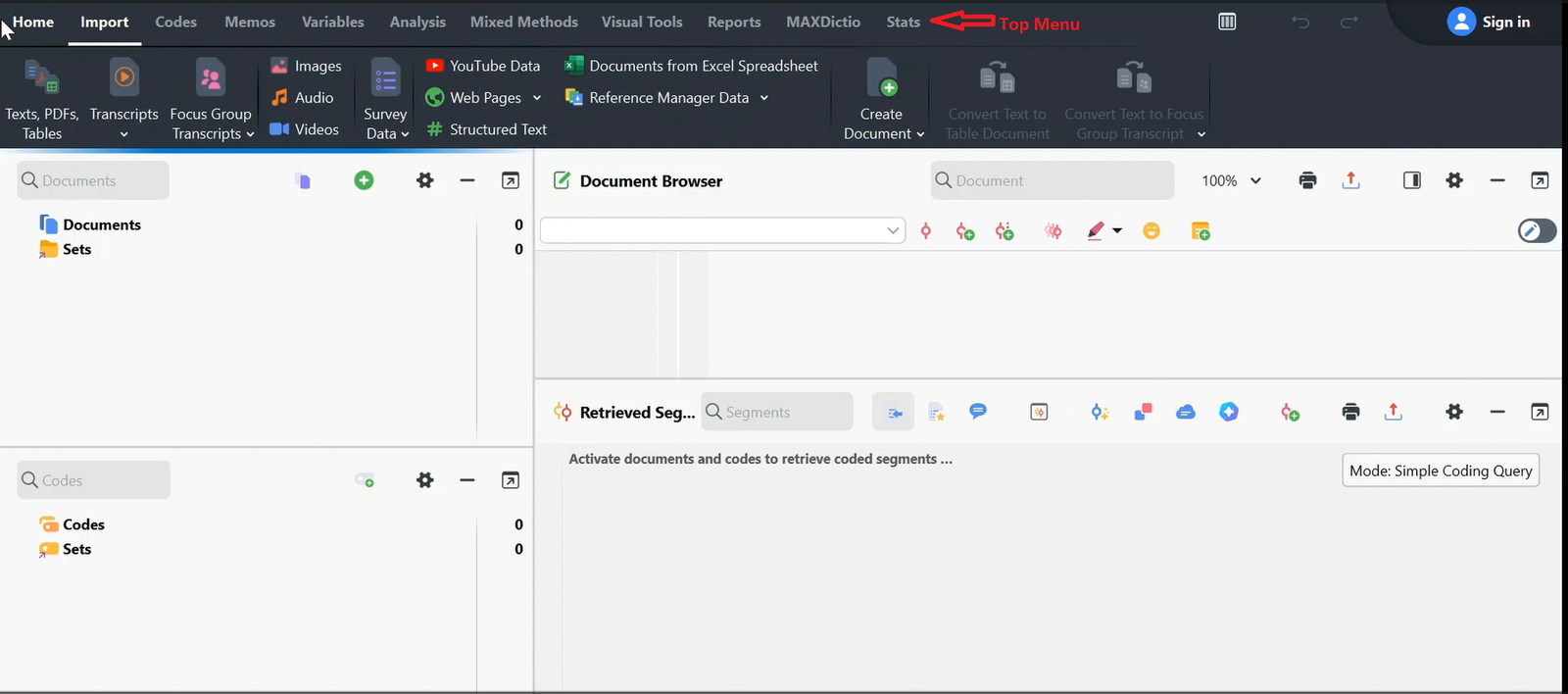Open the Stats tab
1568x694 pixels.
(904, 22)
